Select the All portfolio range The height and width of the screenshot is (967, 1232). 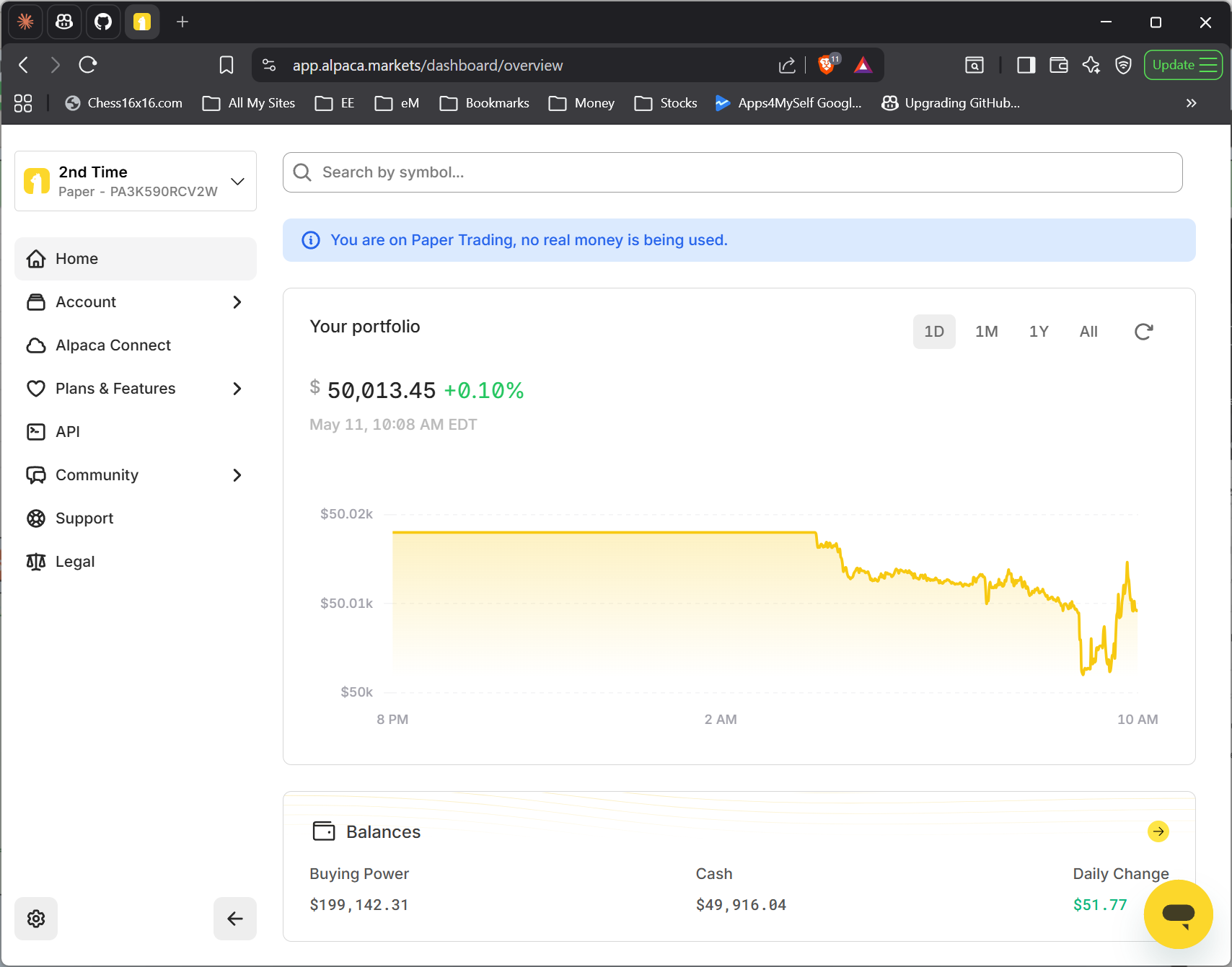(x=1088, y=332)
